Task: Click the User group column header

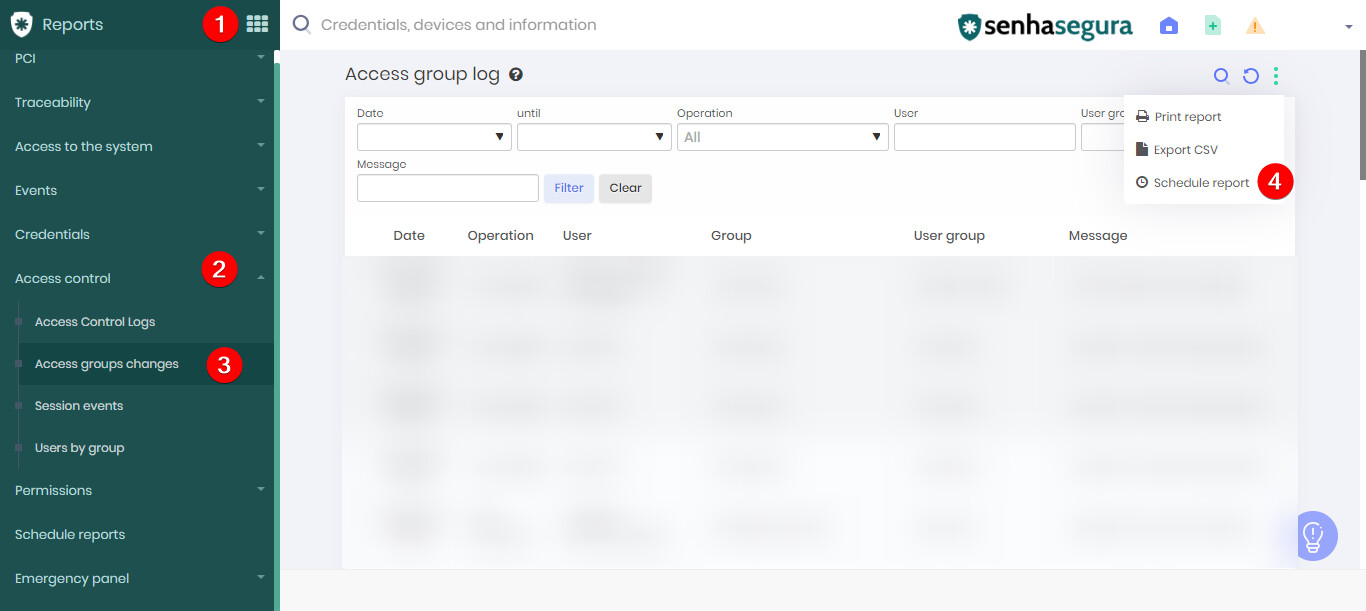Action: 949,236
